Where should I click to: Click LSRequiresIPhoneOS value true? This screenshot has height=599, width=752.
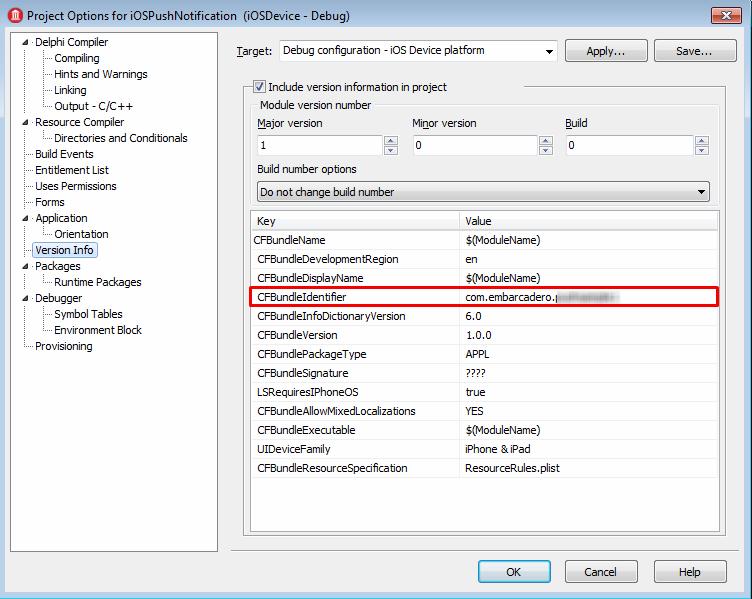pos(588,392)
